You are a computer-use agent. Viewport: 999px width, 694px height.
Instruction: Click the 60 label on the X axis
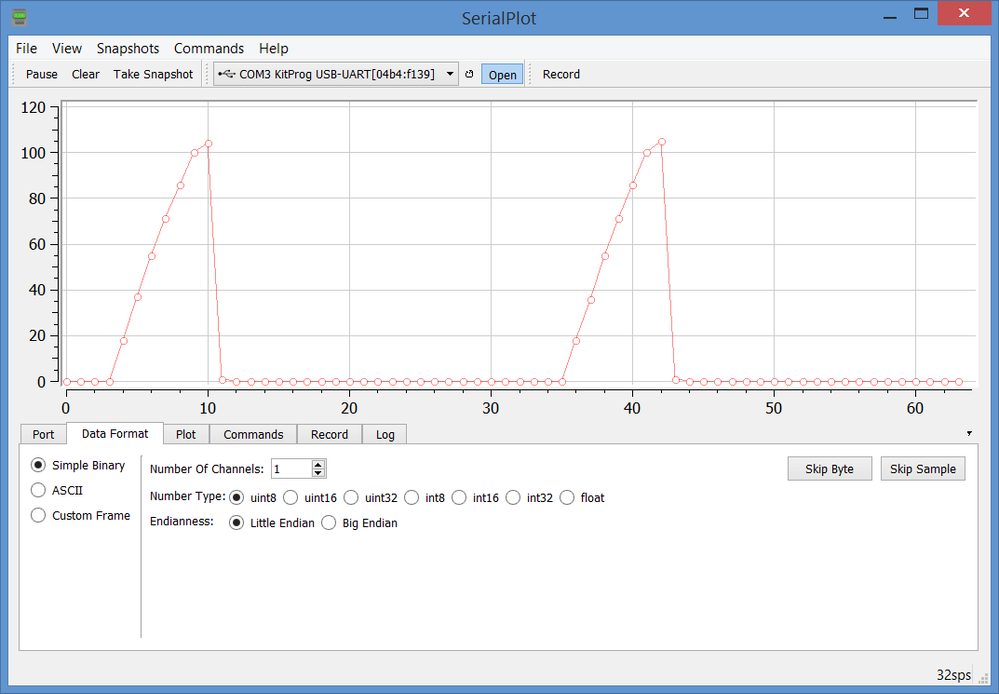pyautogui.click(x=915, y=408)
